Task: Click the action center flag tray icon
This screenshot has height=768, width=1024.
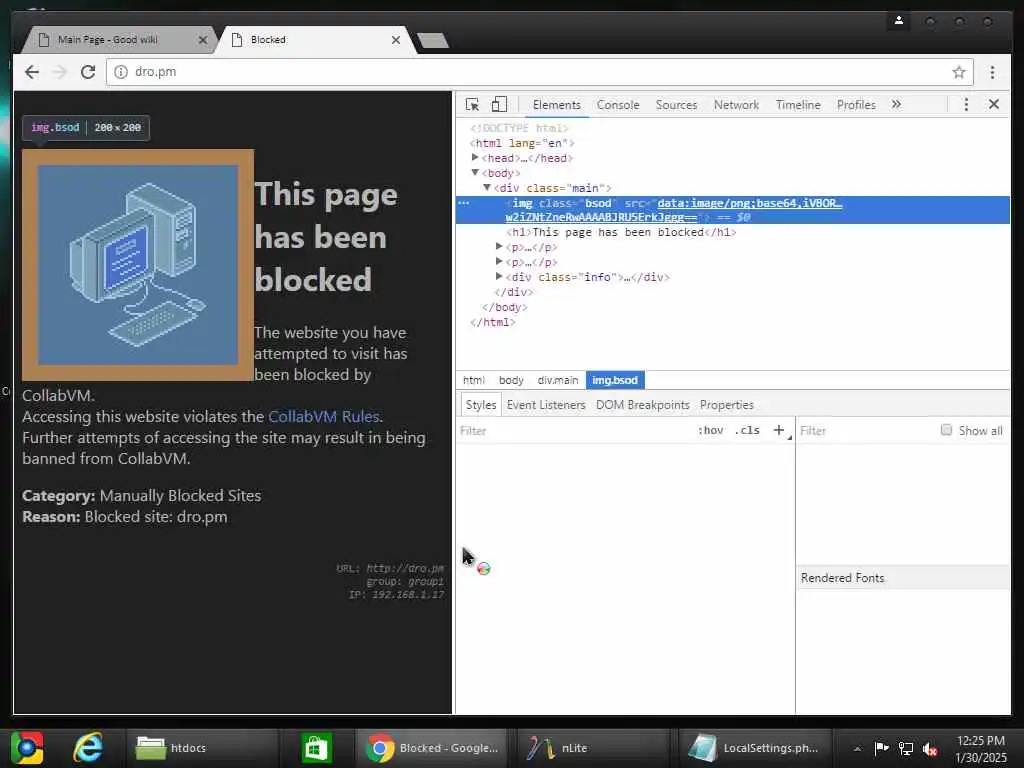Action: [x=881, y=748]
